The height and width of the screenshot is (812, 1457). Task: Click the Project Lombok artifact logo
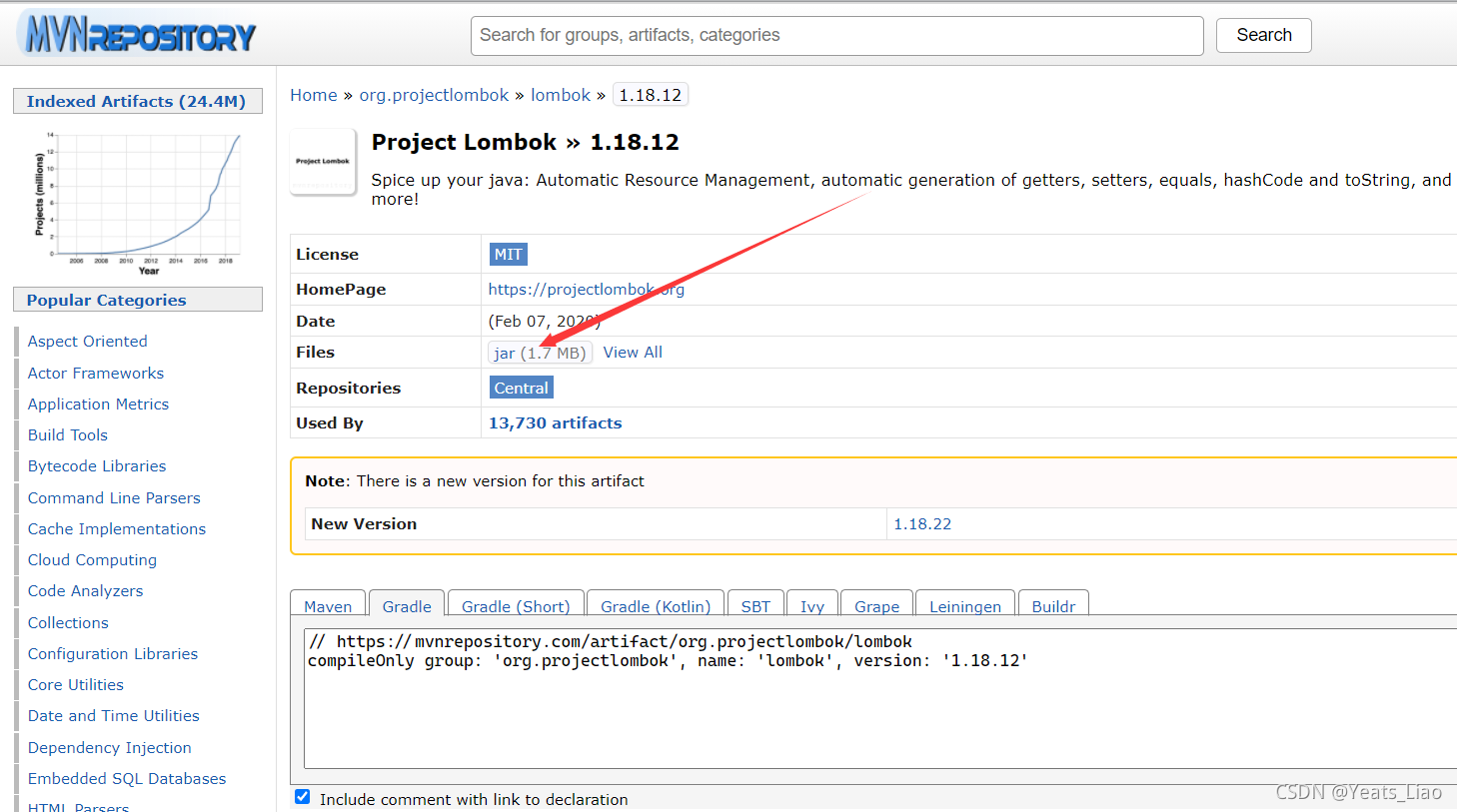[323, 162]
